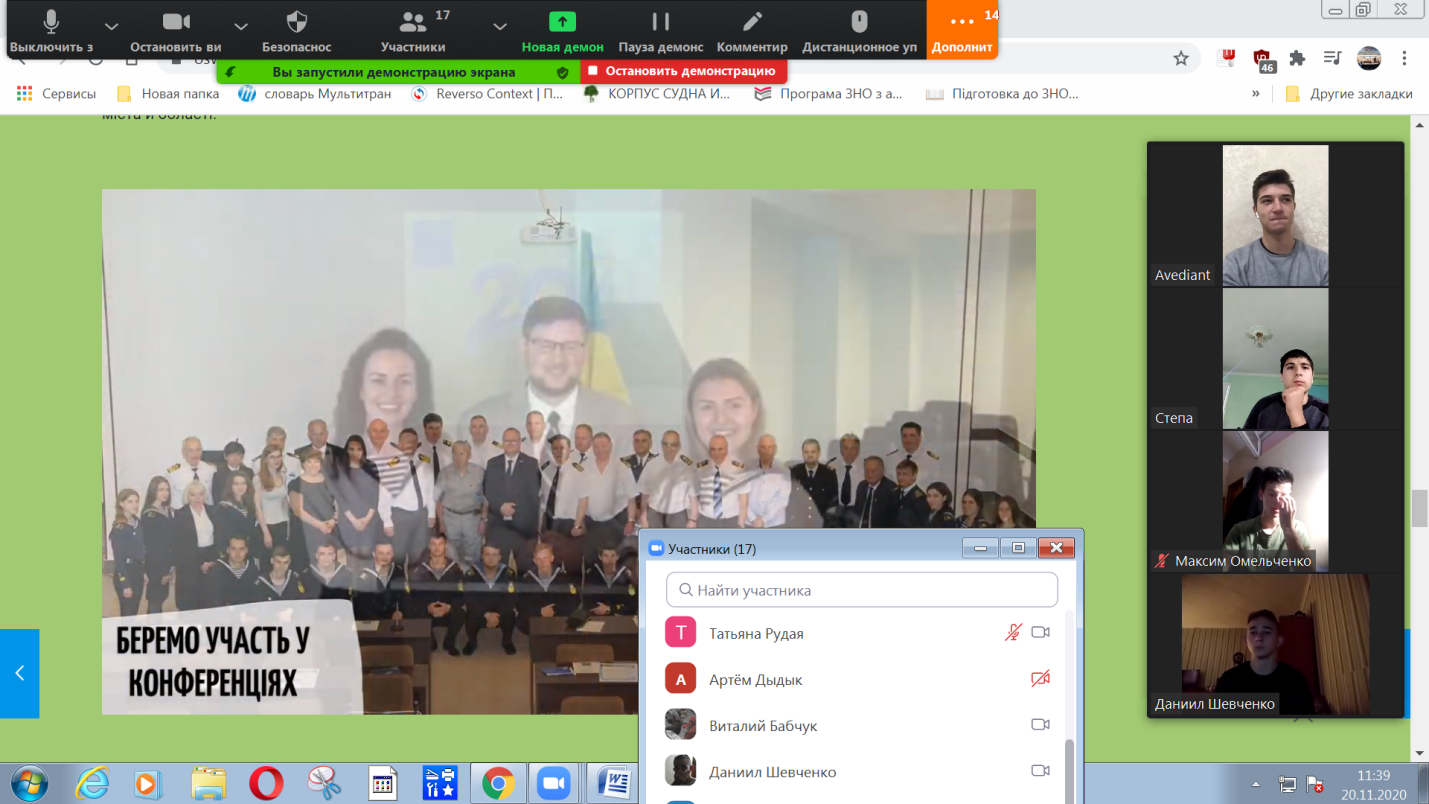1429x804 pixels.
Task: Expand the arrow next to Участники
Action: click(500, 26)
